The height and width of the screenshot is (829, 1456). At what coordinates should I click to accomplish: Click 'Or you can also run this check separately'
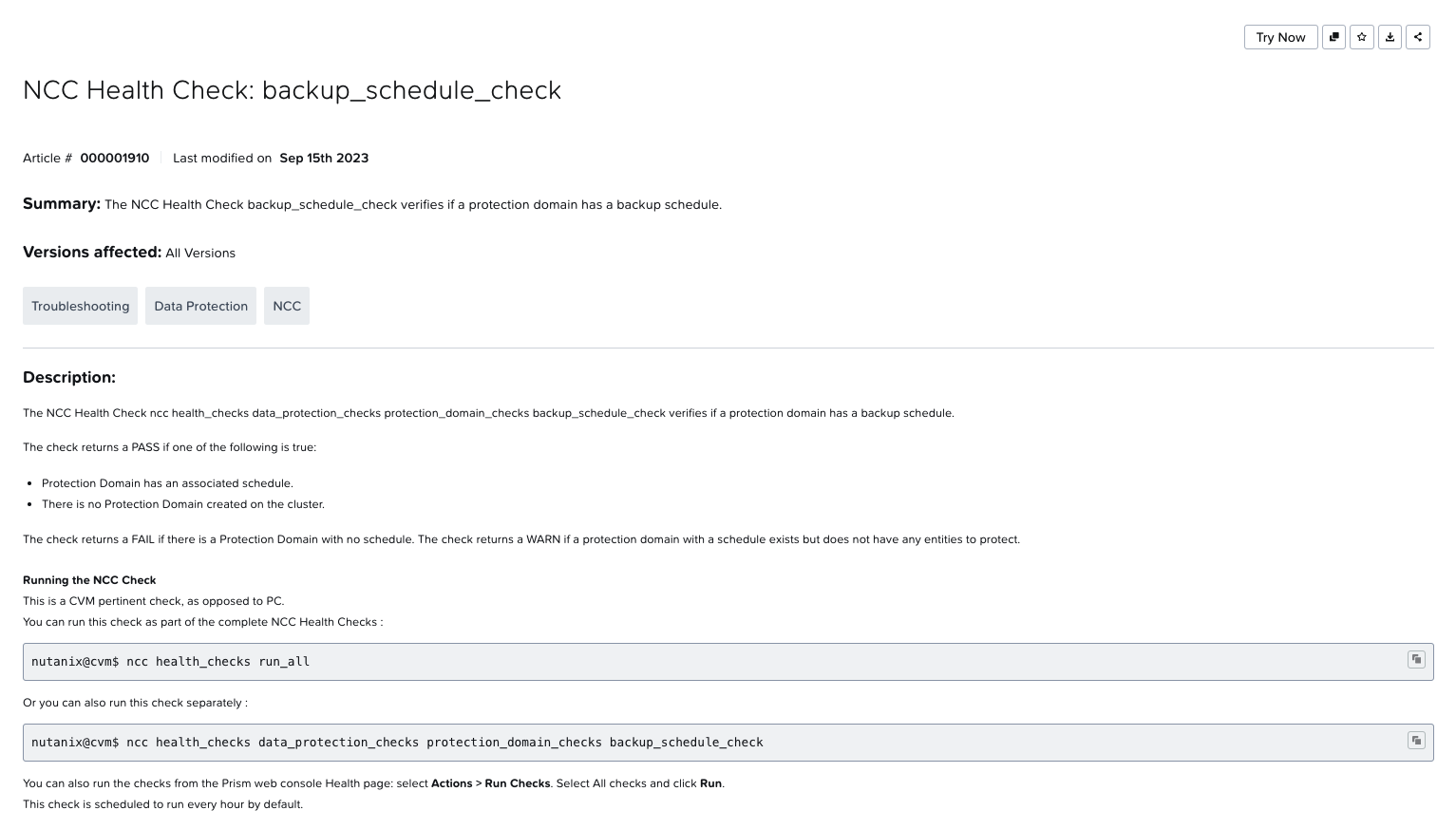point(135,703)
